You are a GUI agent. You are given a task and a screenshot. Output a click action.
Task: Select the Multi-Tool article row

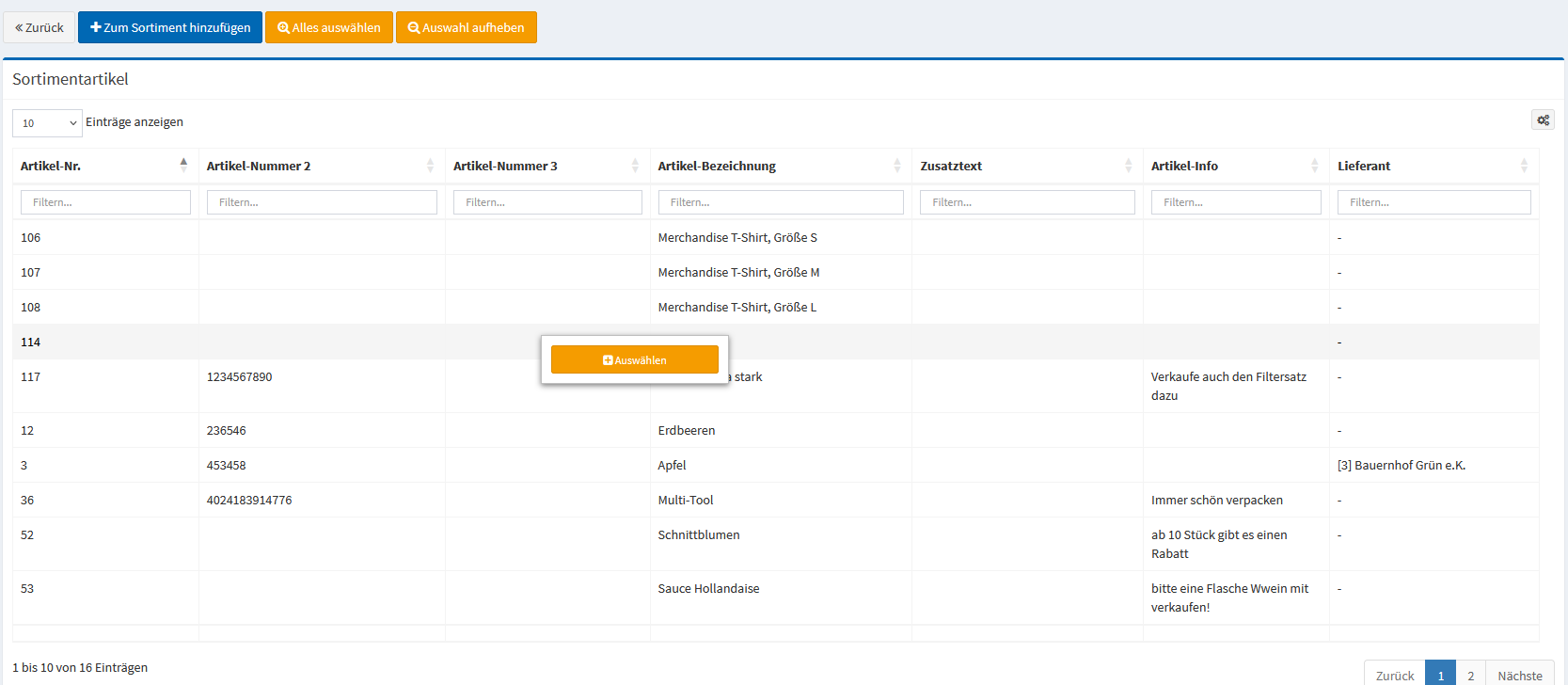(686, 501)
